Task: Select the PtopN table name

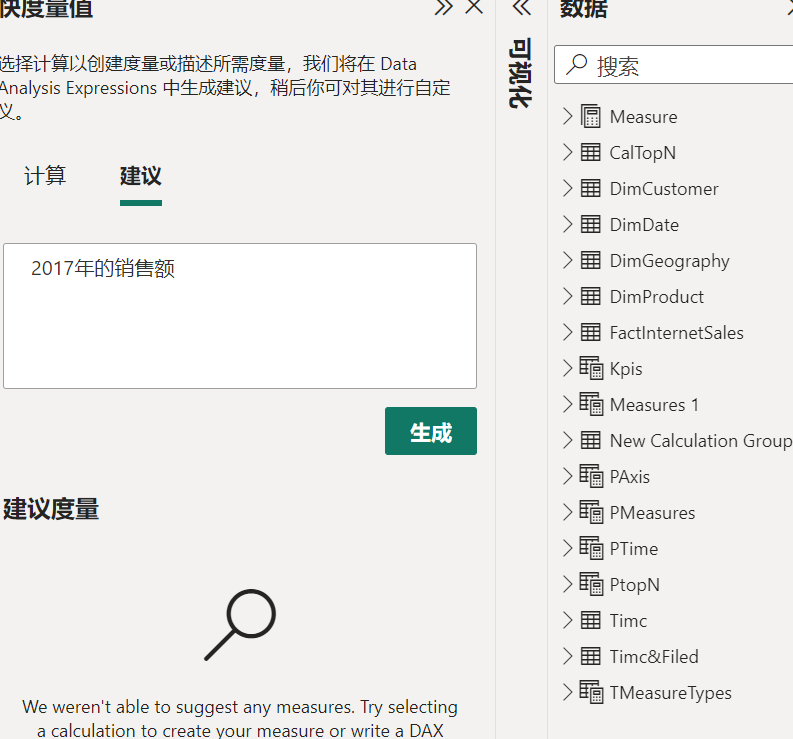Action: [x=635, y=585]
